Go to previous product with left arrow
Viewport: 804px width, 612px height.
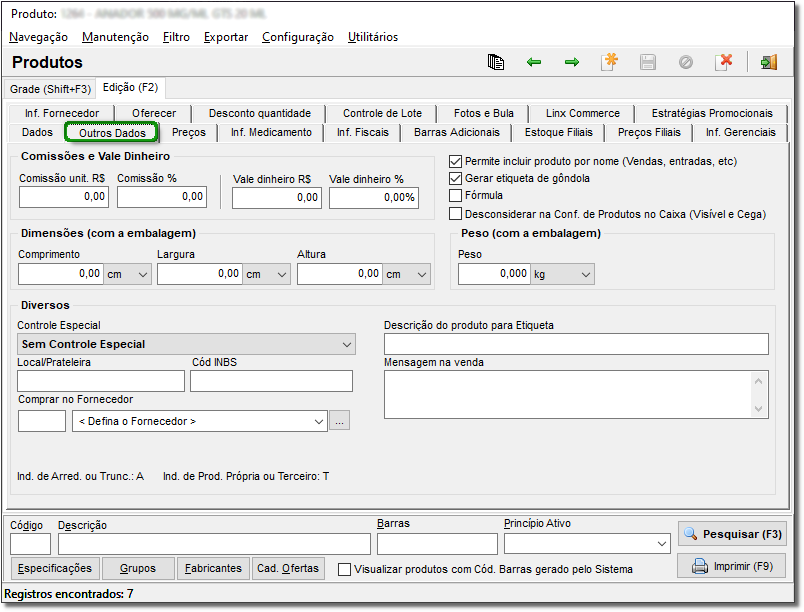point(534,62)
